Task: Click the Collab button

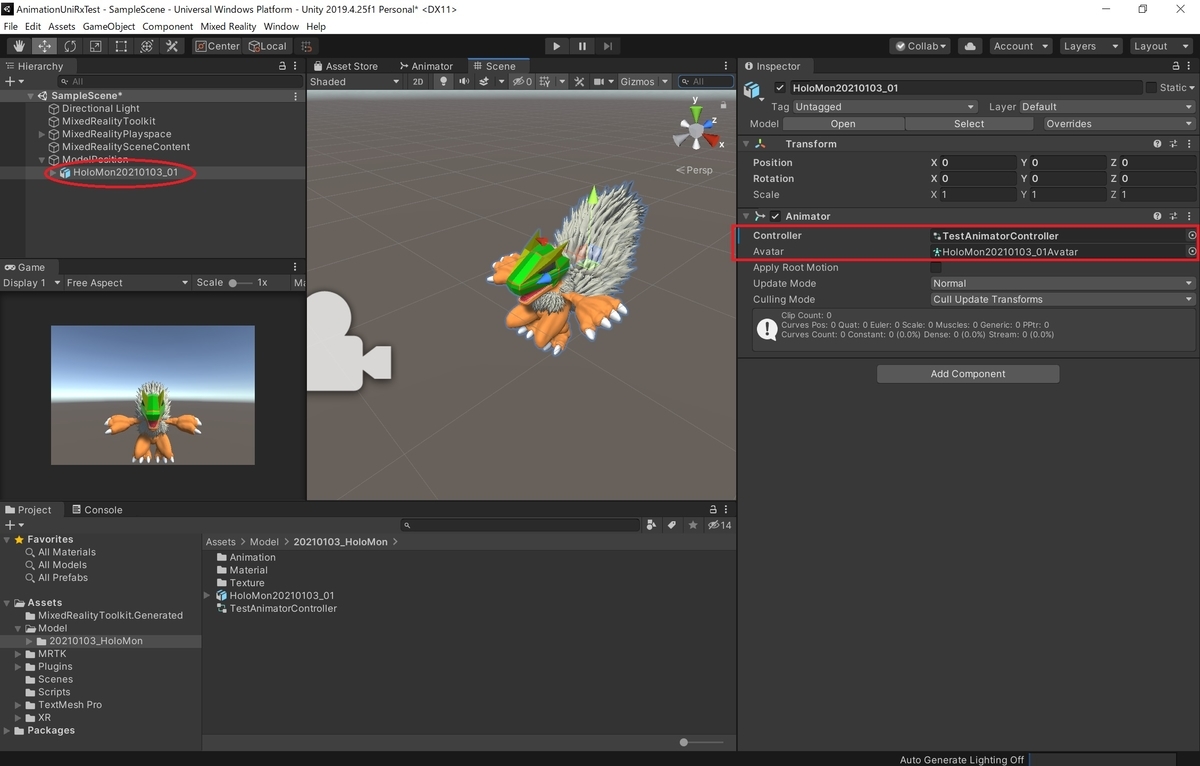Action: coord(921,46)
